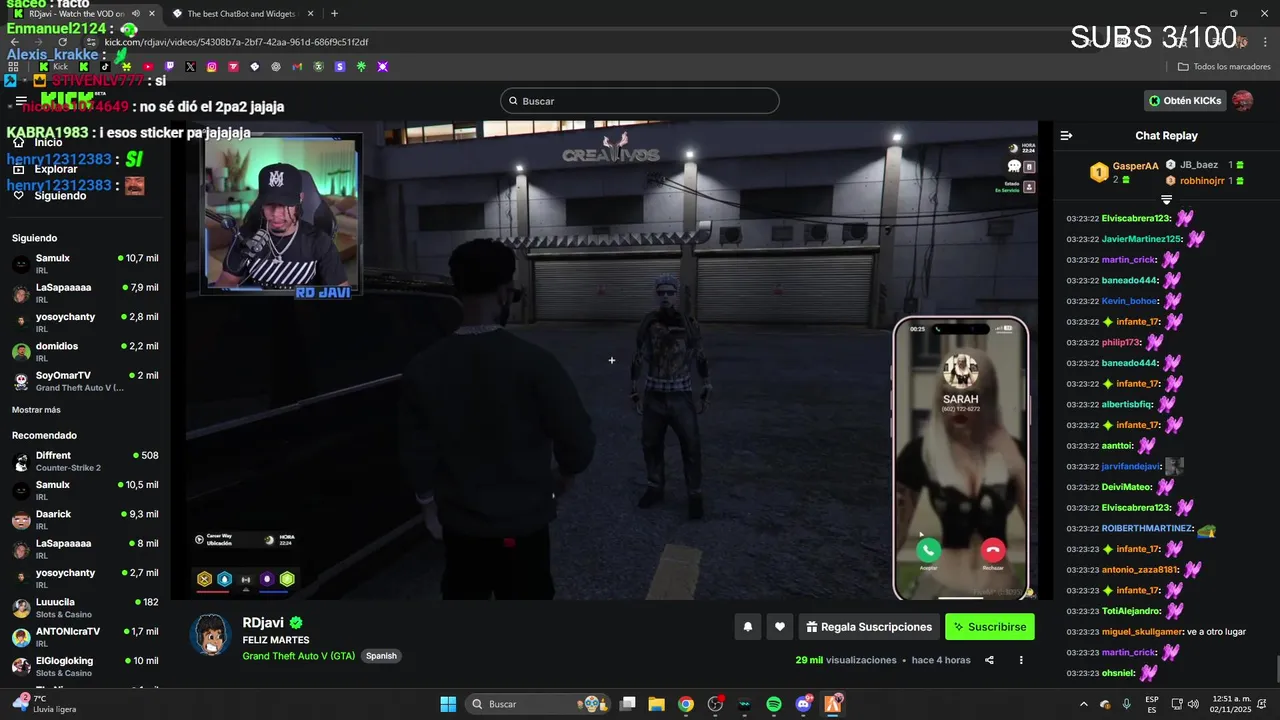This screenshot has width=1280, height=720.
Task: Click GasperAA top gifter in chat
Action: click(x=1135, y=166)
